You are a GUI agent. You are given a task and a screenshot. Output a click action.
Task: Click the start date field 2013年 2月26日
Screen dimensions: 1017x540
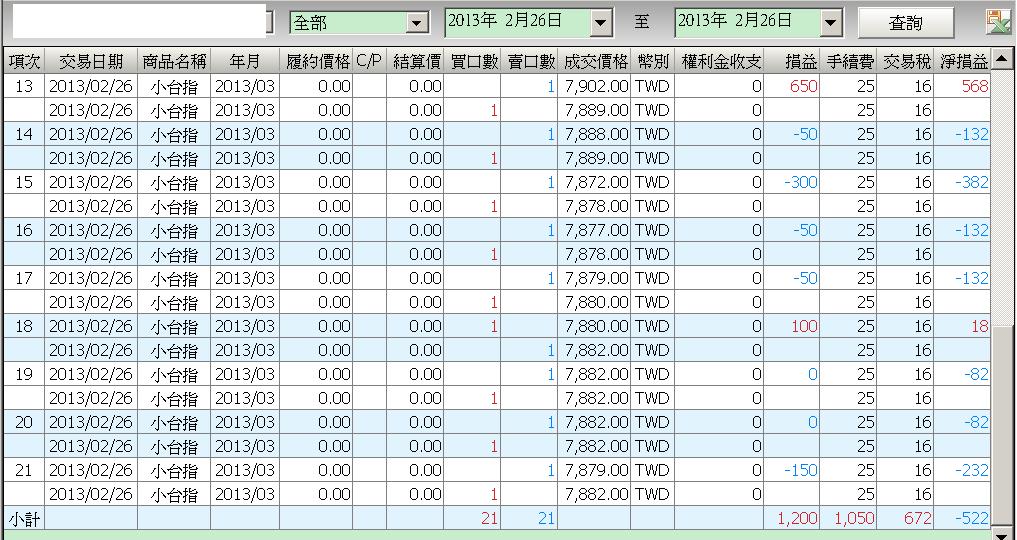click(518, 22)
